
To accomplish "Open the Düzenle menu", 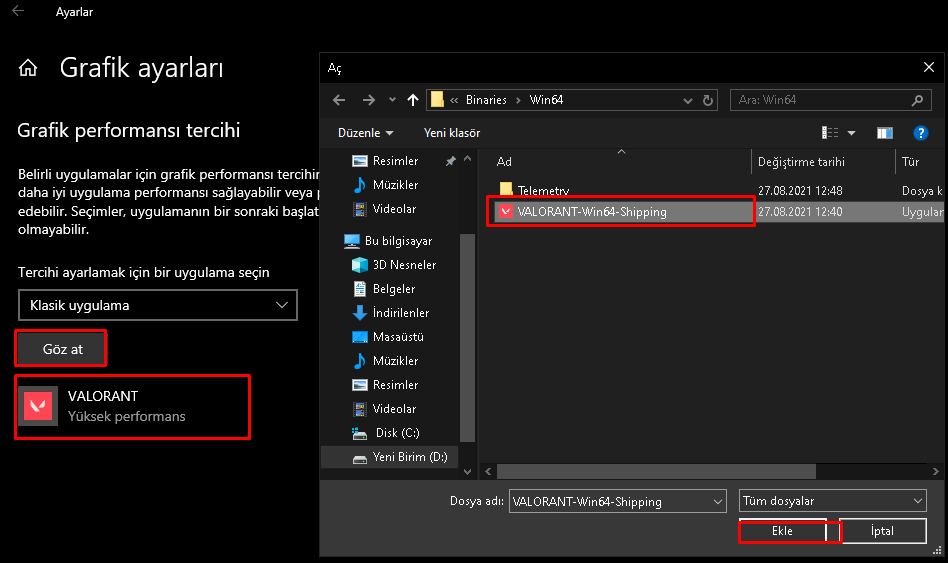I will pyautogui.click(x=365, y=132).
